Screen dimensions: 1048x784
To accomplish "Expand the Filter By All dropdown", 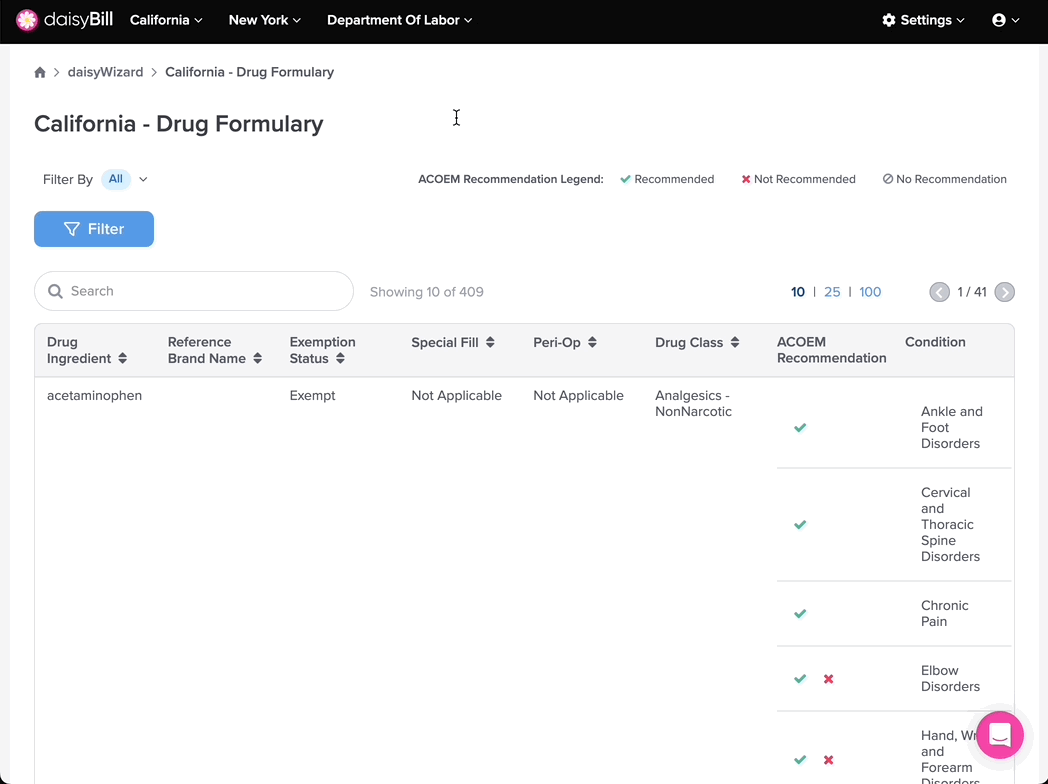I will coord(125,179).
